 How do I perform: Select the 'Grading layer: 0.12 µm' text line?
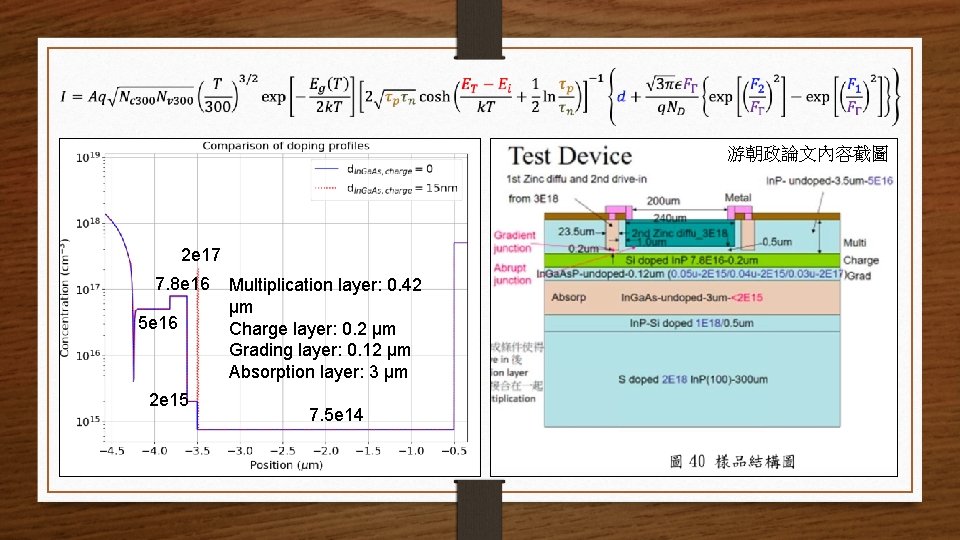coord(320,350)
